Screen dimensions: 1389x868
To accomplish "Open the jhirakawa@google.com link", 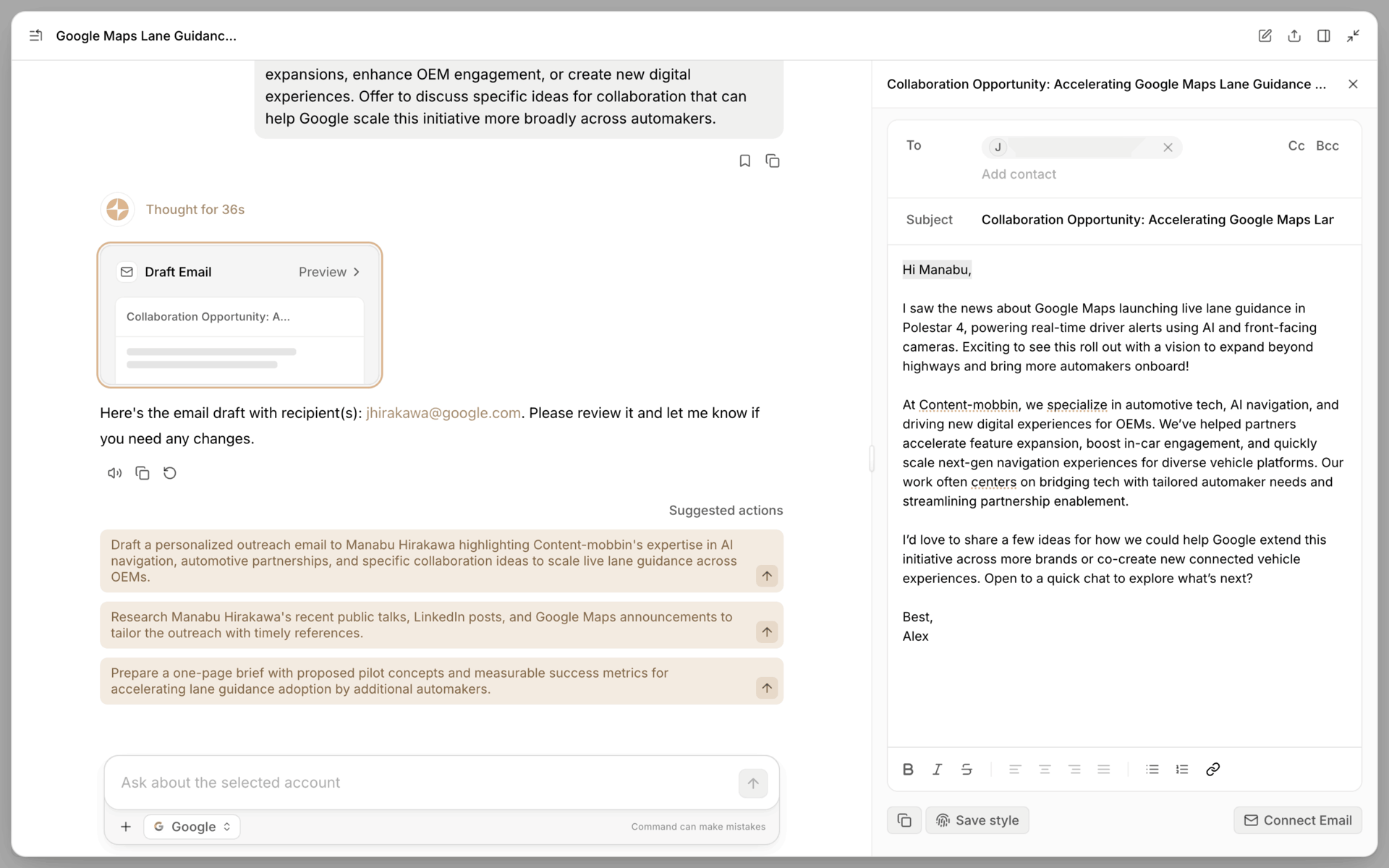I will tap(443, 413).
